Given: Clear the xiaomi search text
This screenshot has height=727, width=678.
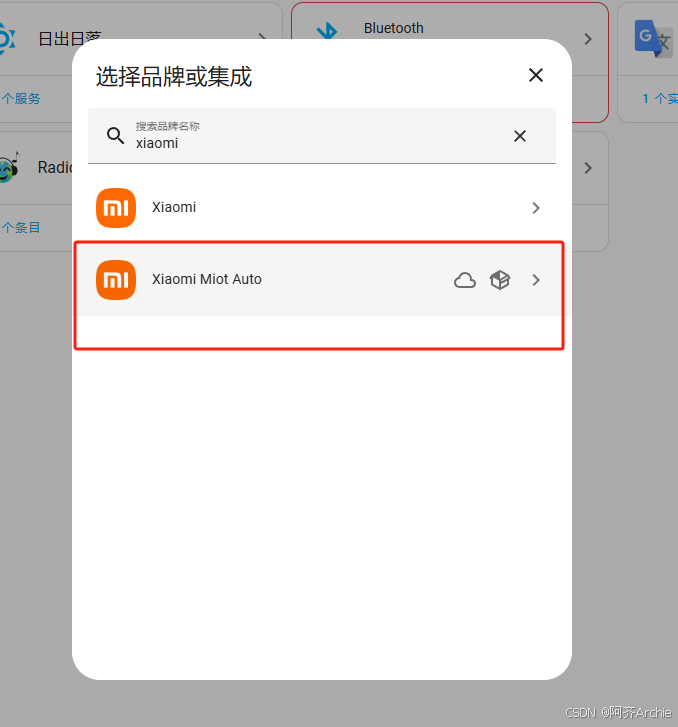Looking at the screenshot, I should point(520,136).
